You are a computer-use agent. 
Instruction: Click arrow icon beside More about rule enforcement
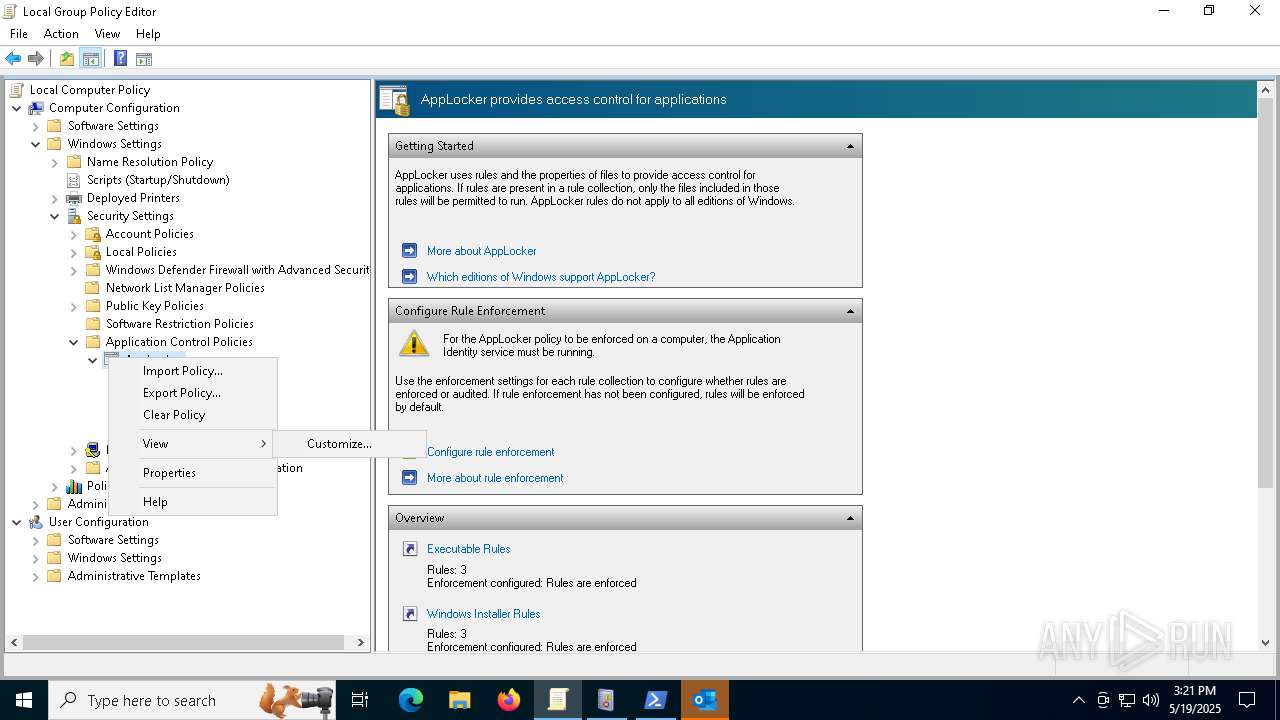(x=409, y=478)
